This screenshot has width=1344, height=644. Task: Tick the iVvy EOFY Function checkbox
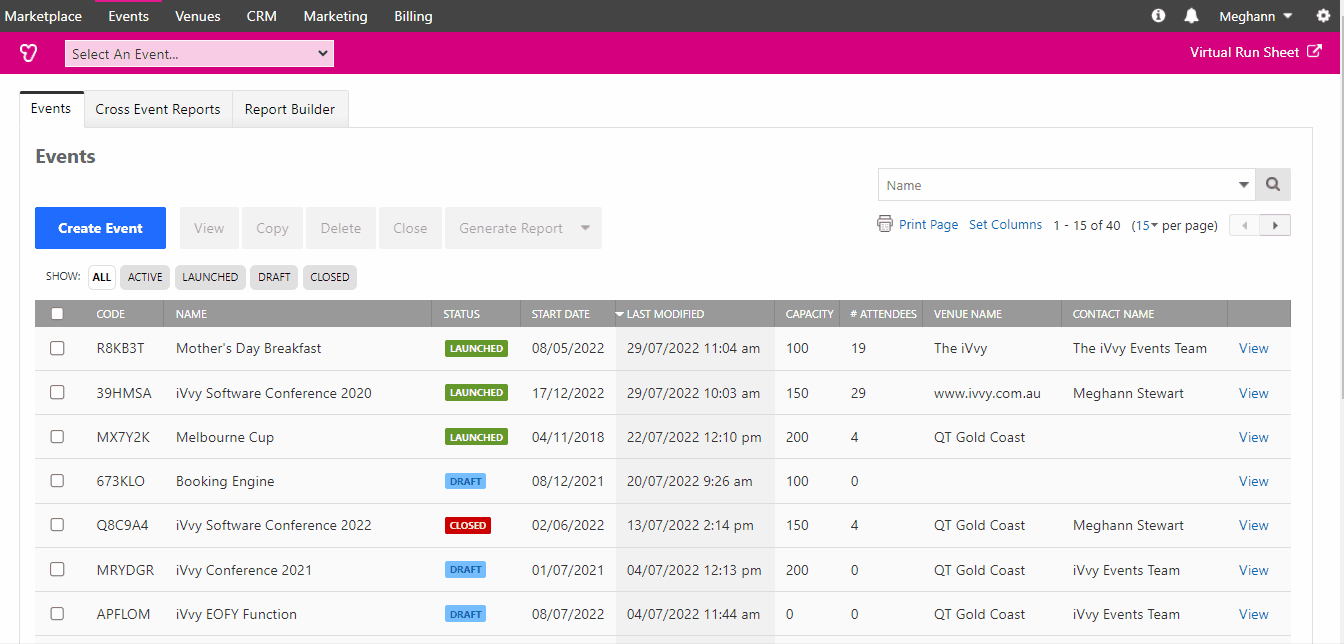(x=57, y=614)
